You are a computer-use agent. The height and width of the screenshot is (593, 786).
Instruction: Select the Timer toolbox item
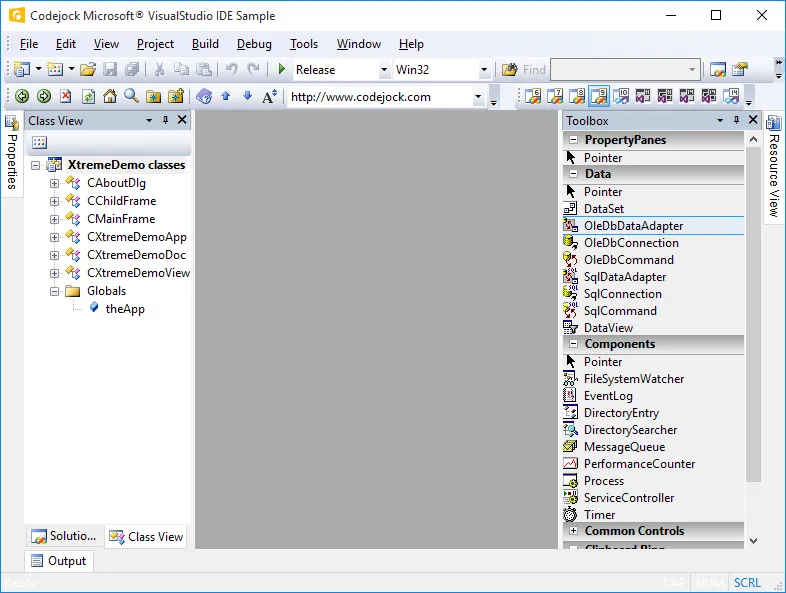click(x=653, y=515)
